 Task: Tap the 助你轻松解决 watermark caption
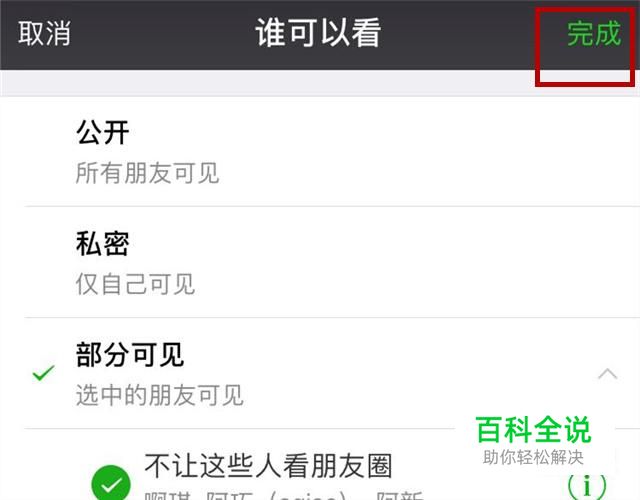(533, 458)
